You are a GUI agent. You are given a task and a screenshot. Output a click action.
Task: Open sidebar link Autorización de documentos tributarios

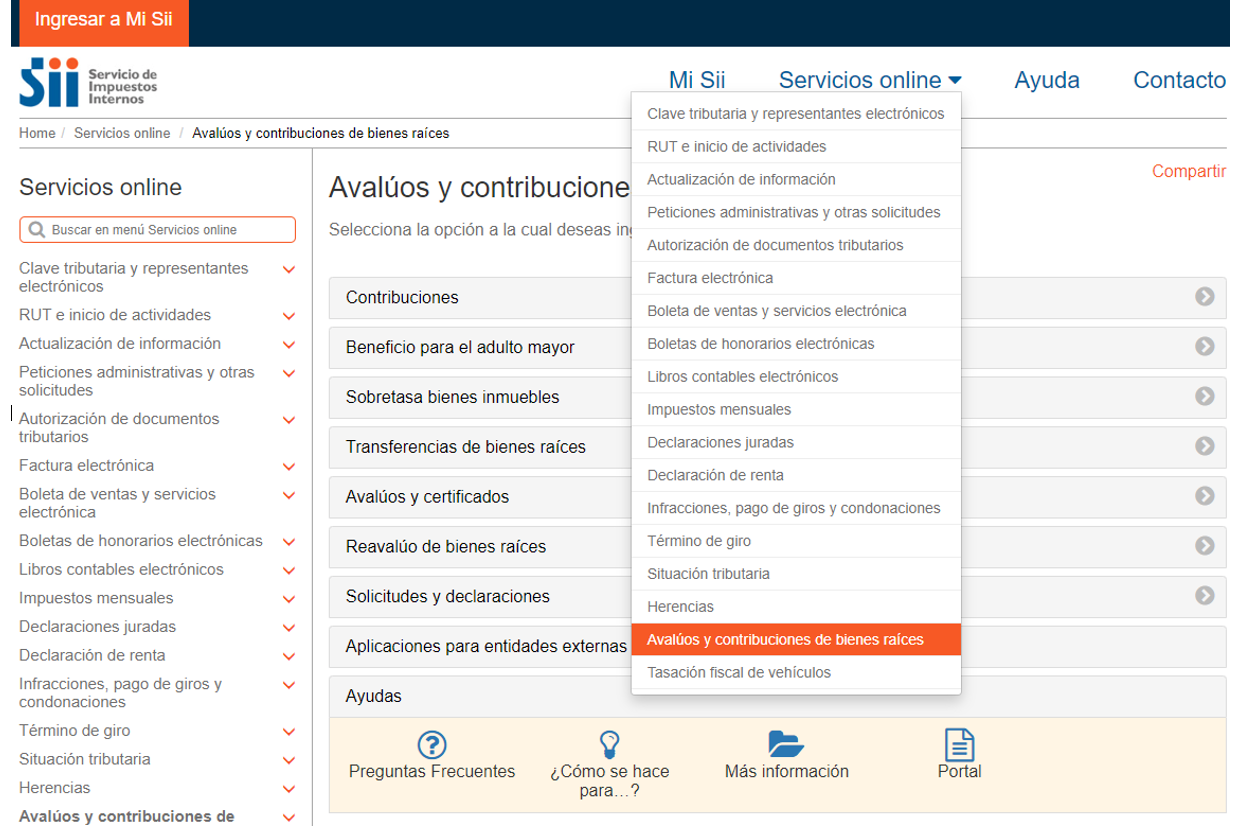(119, 428)
